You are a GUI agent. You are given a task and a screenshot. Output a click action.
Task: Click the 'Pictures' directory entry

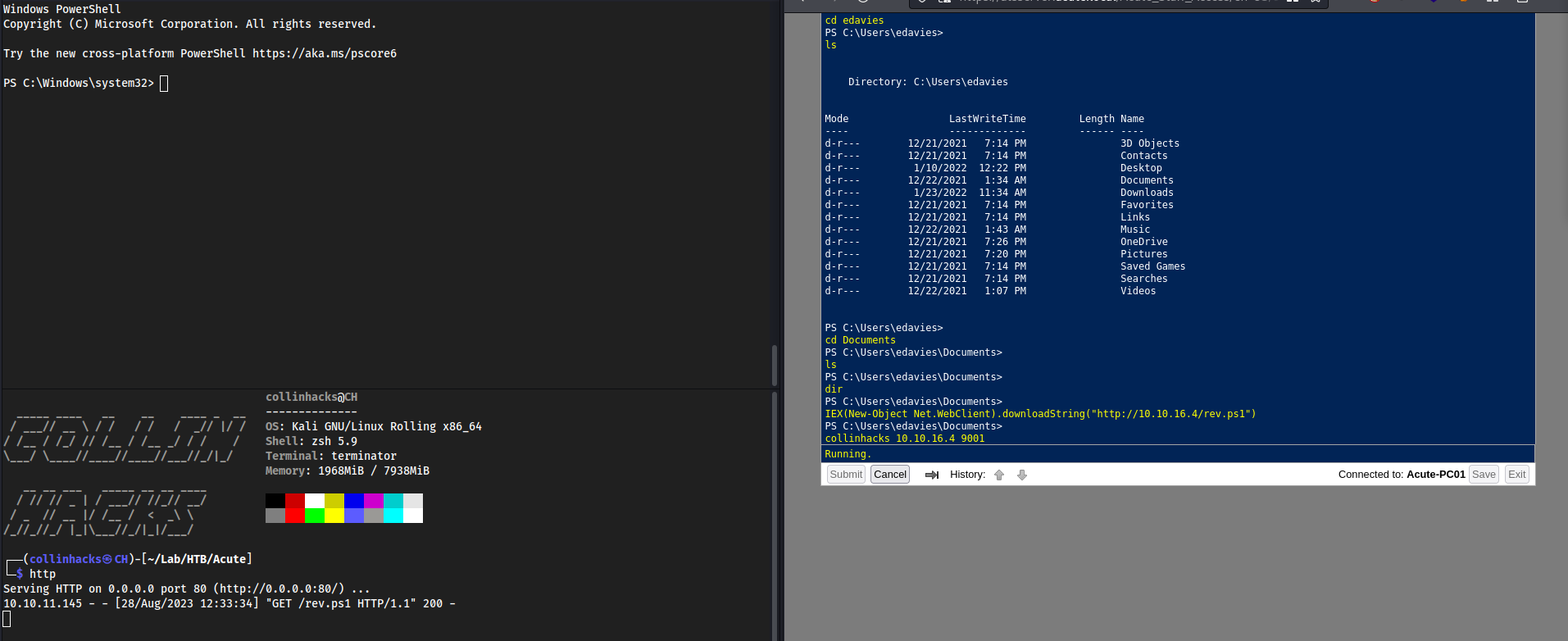pos(1144,254)
